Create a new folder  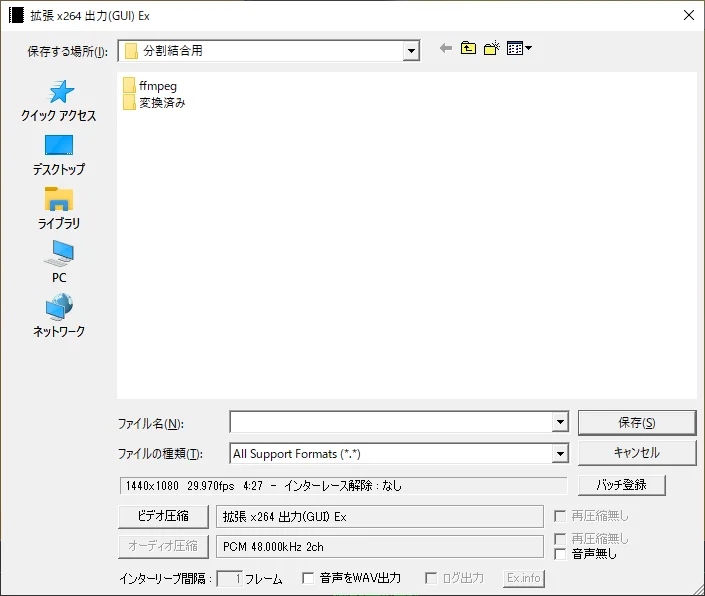(491, 49)
